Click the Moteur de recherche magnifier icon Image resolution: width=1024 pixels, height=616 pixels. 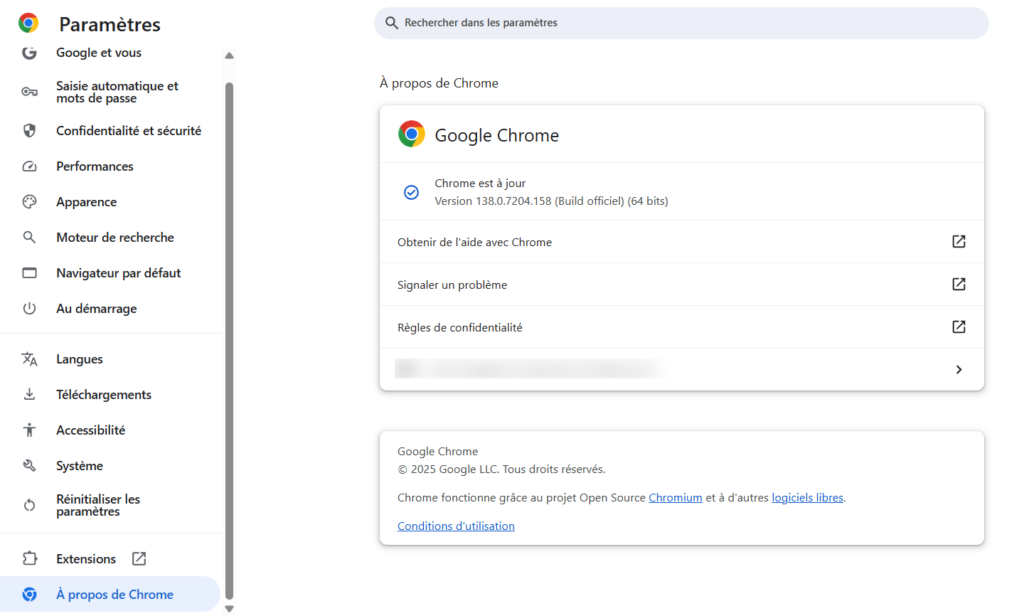tap(30, 237)
